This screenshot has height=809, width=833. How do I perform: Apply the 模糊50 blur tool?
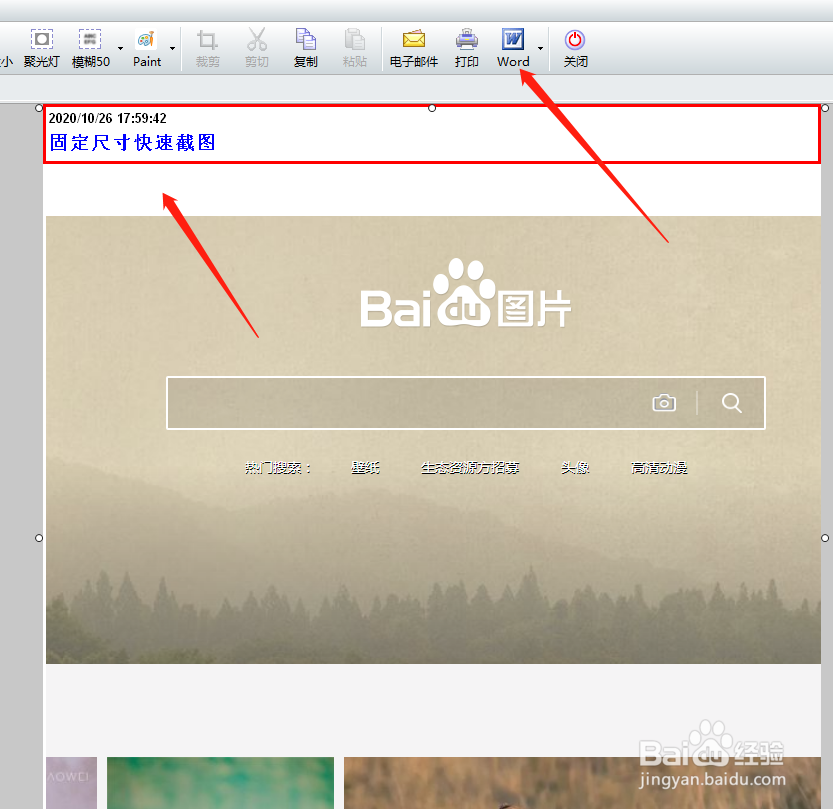(90, 48)
